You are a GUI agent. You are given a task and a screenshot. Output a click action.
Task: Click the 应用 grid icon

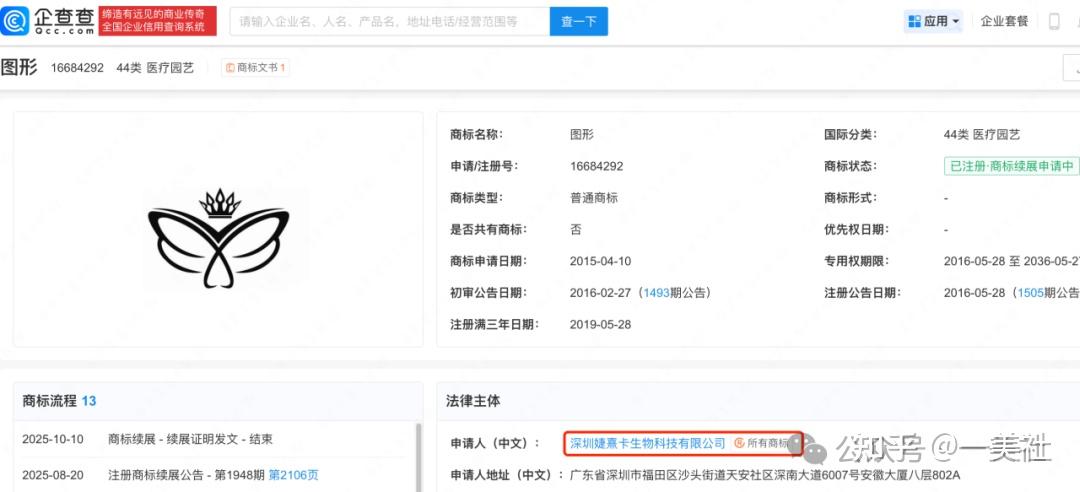point(914,21)
